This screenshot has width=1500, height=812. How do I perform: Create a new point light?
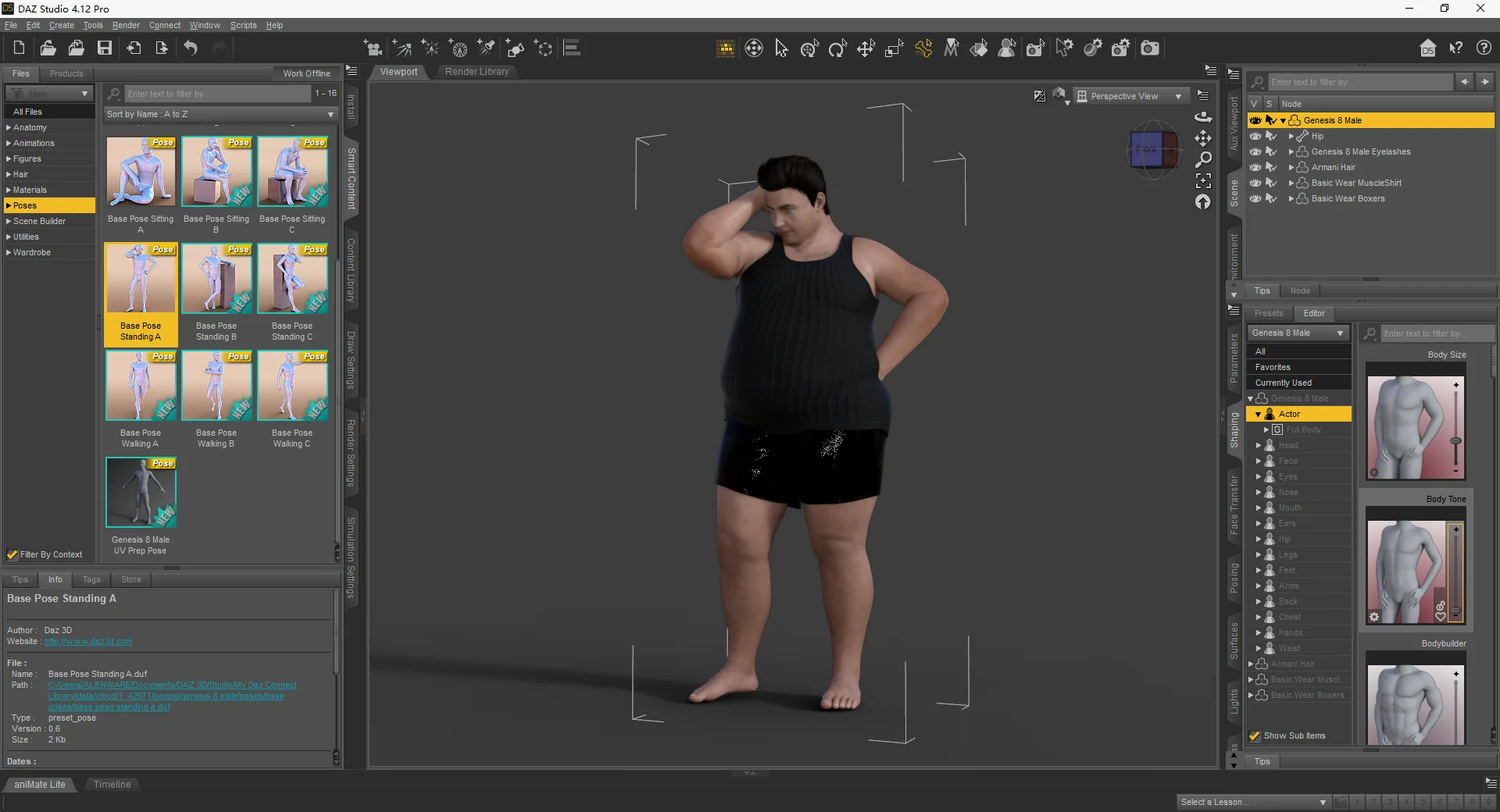[x=430, y=48]
